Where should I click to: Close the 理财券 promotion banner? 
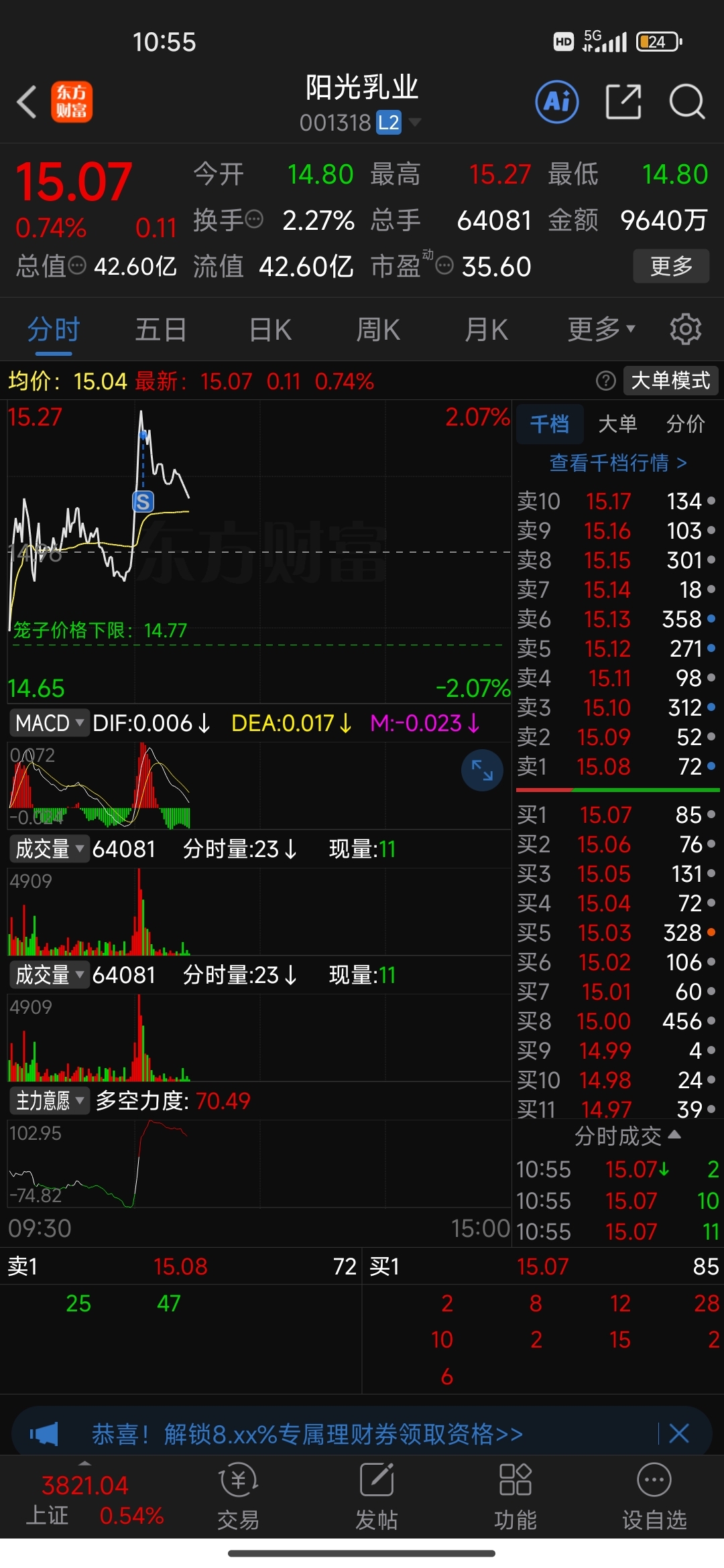click(679, 1434)
